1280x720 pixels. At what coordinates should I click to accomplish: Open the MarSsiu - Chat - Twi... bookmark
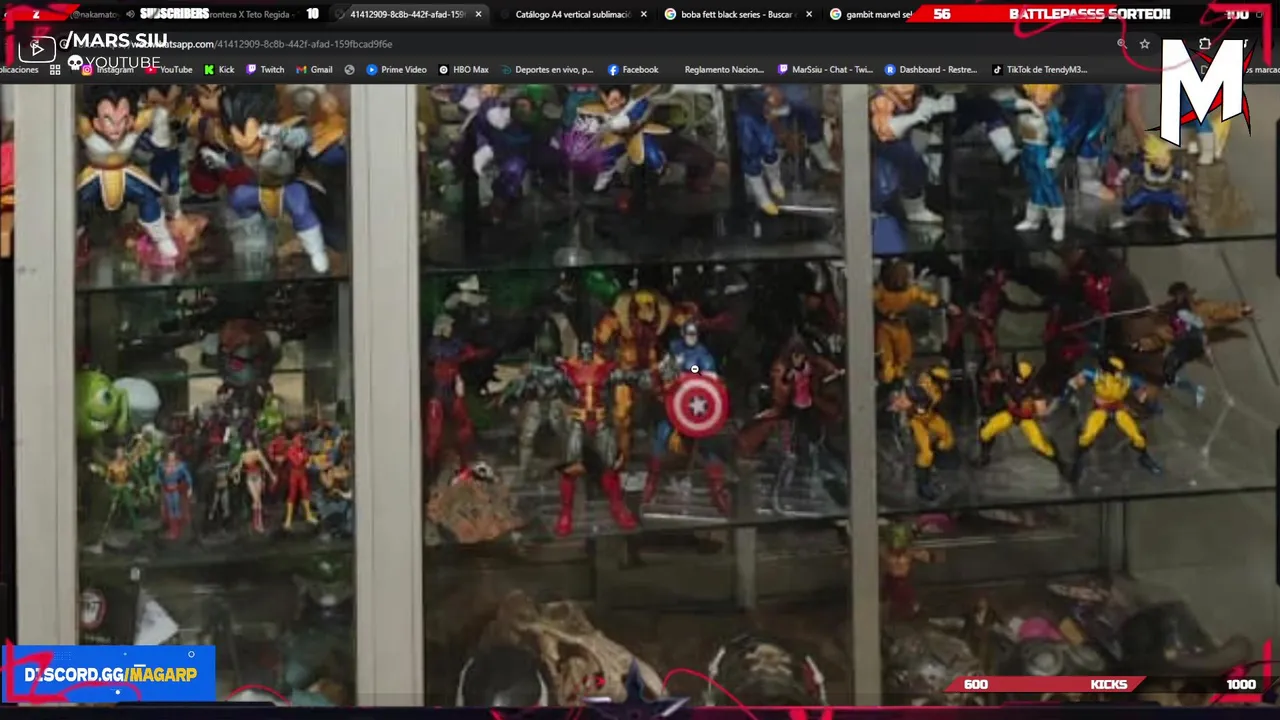click(825, 70)
